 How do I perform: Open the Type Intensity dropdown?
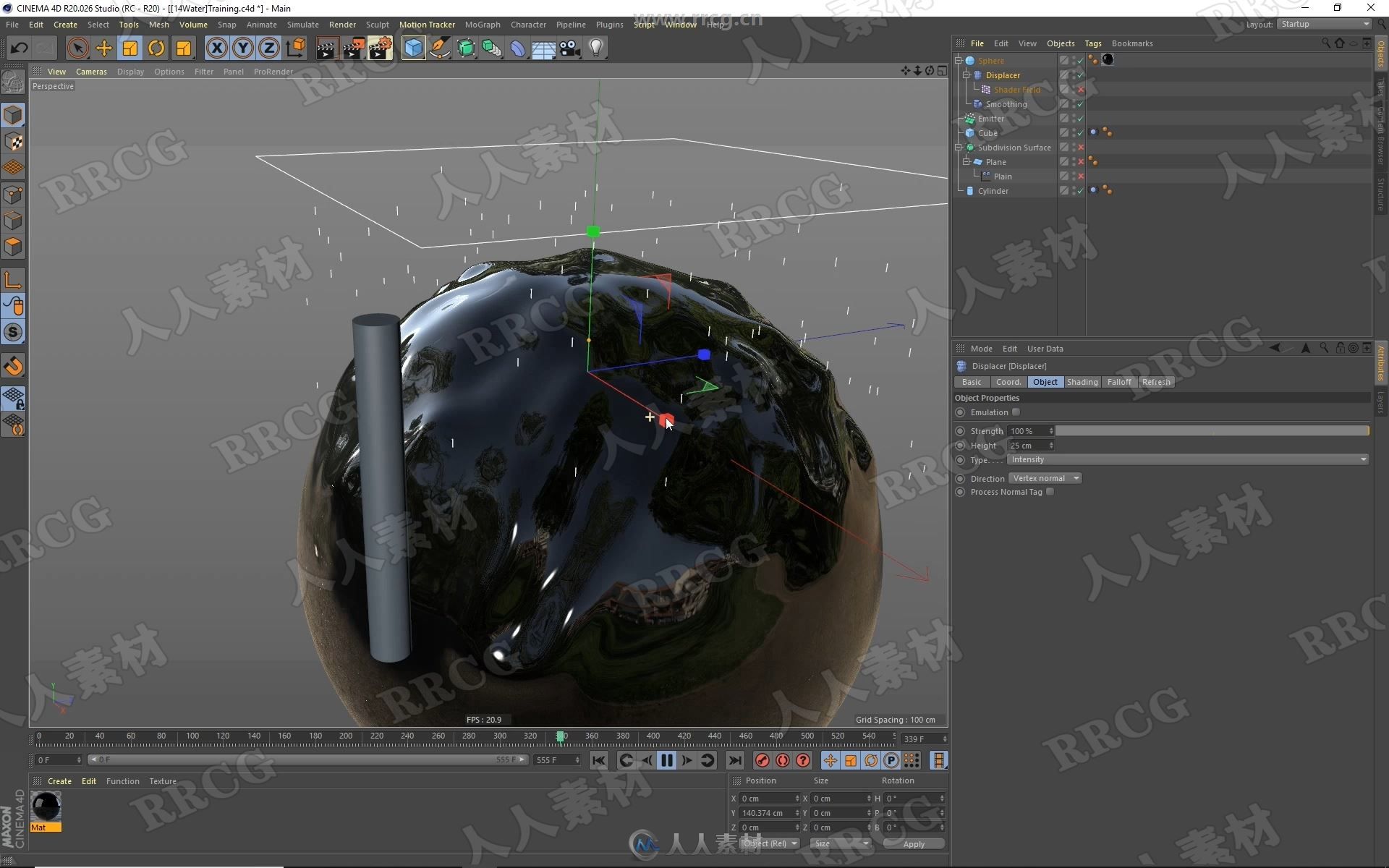(x=1188, y=459)
